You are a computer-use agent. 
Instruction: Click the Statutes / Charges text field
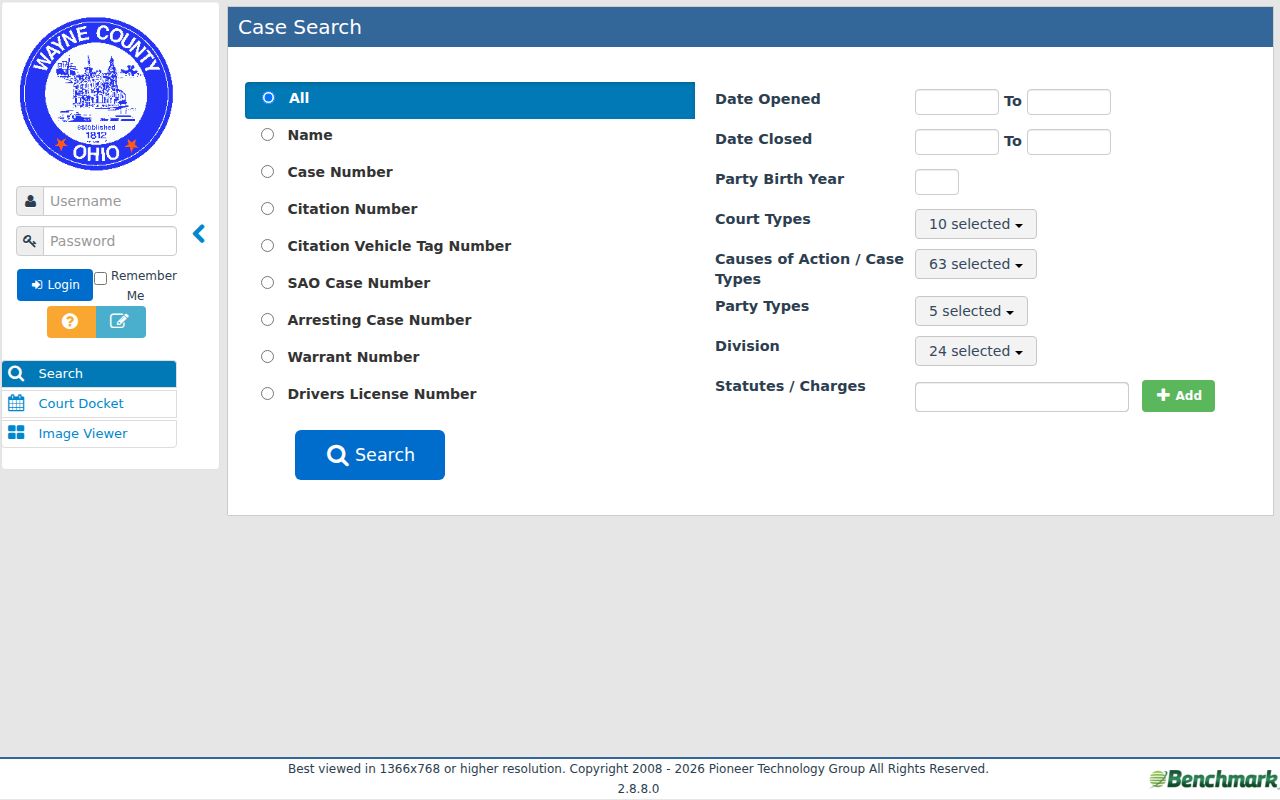point(1022,397)
